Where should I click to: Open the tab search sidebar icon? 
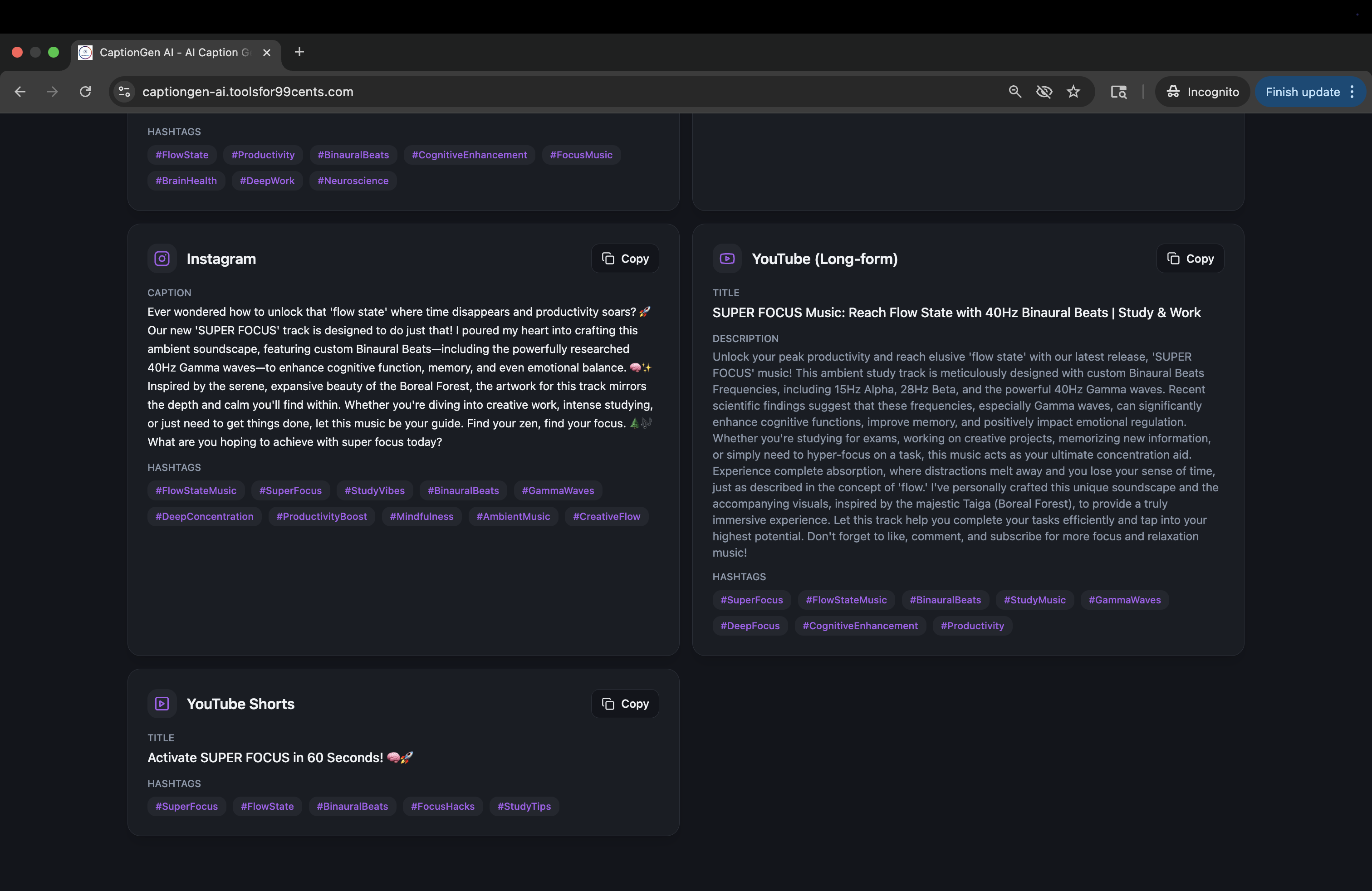pos(1118,92)
